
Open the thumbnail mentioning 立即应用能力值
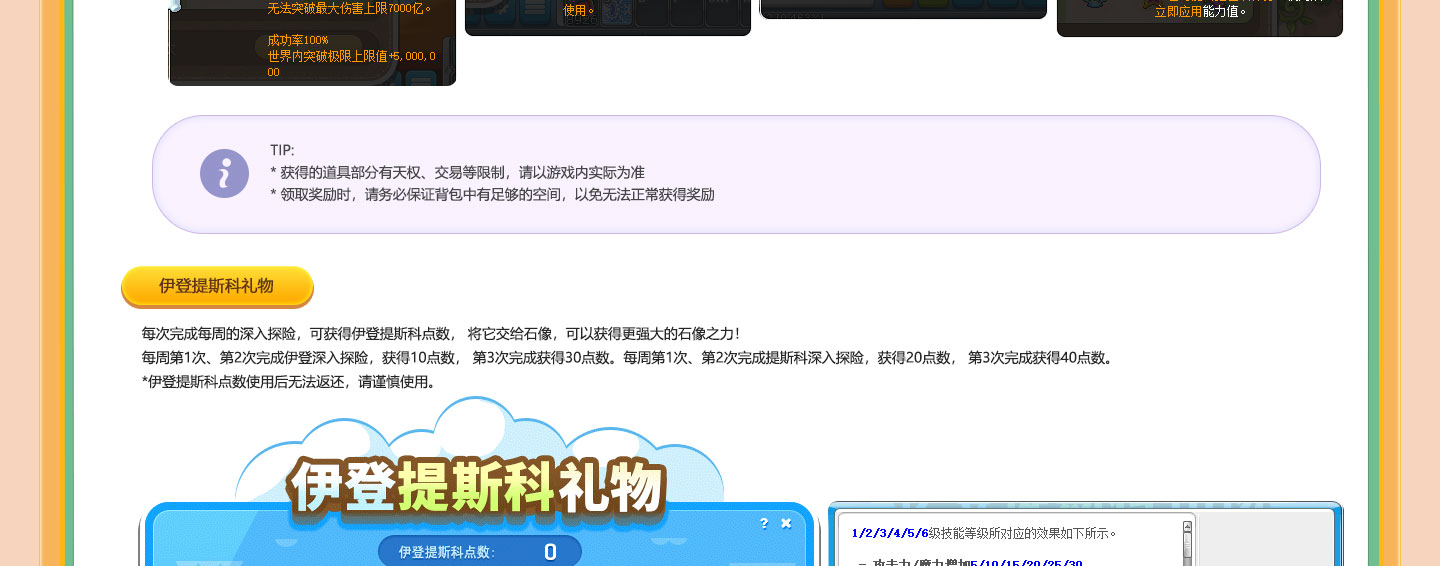1199,18
